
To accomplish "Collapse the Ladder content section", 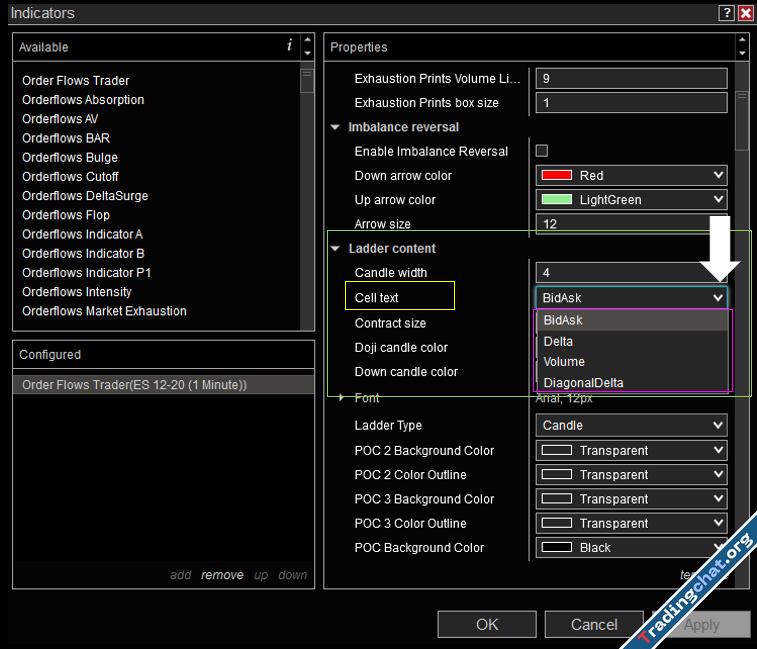I will tap(336, 249).
